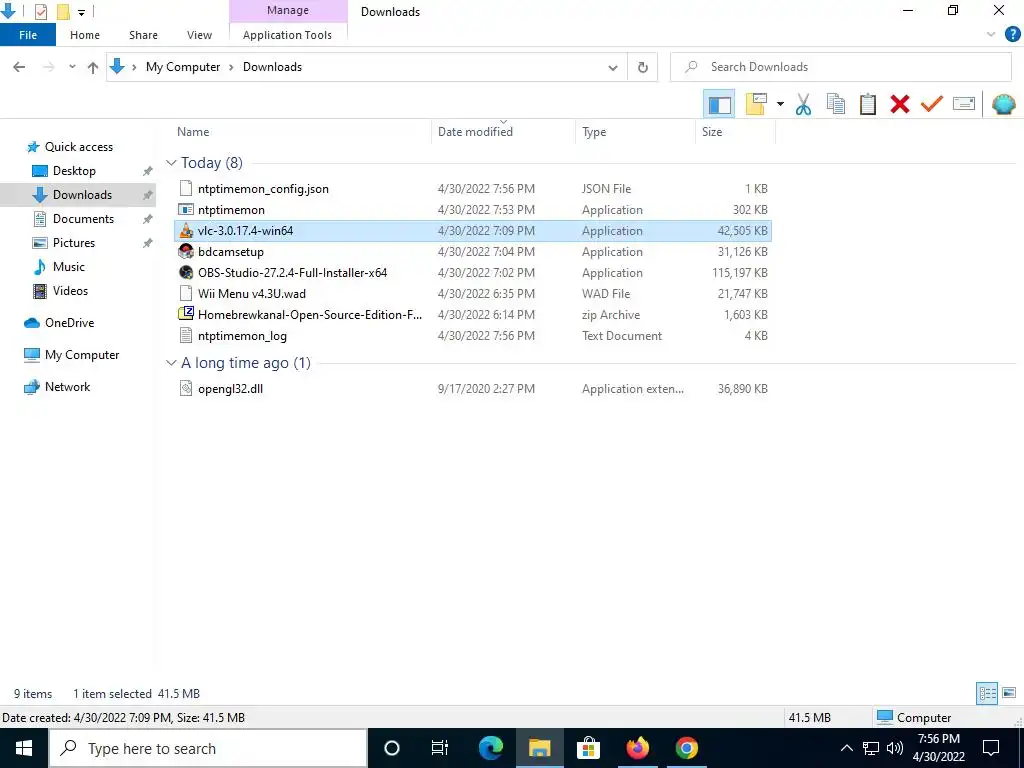The height and width of the screenshot is (768, 1024).
Task: Click the Search Downloads field
Action: (841, 67)
